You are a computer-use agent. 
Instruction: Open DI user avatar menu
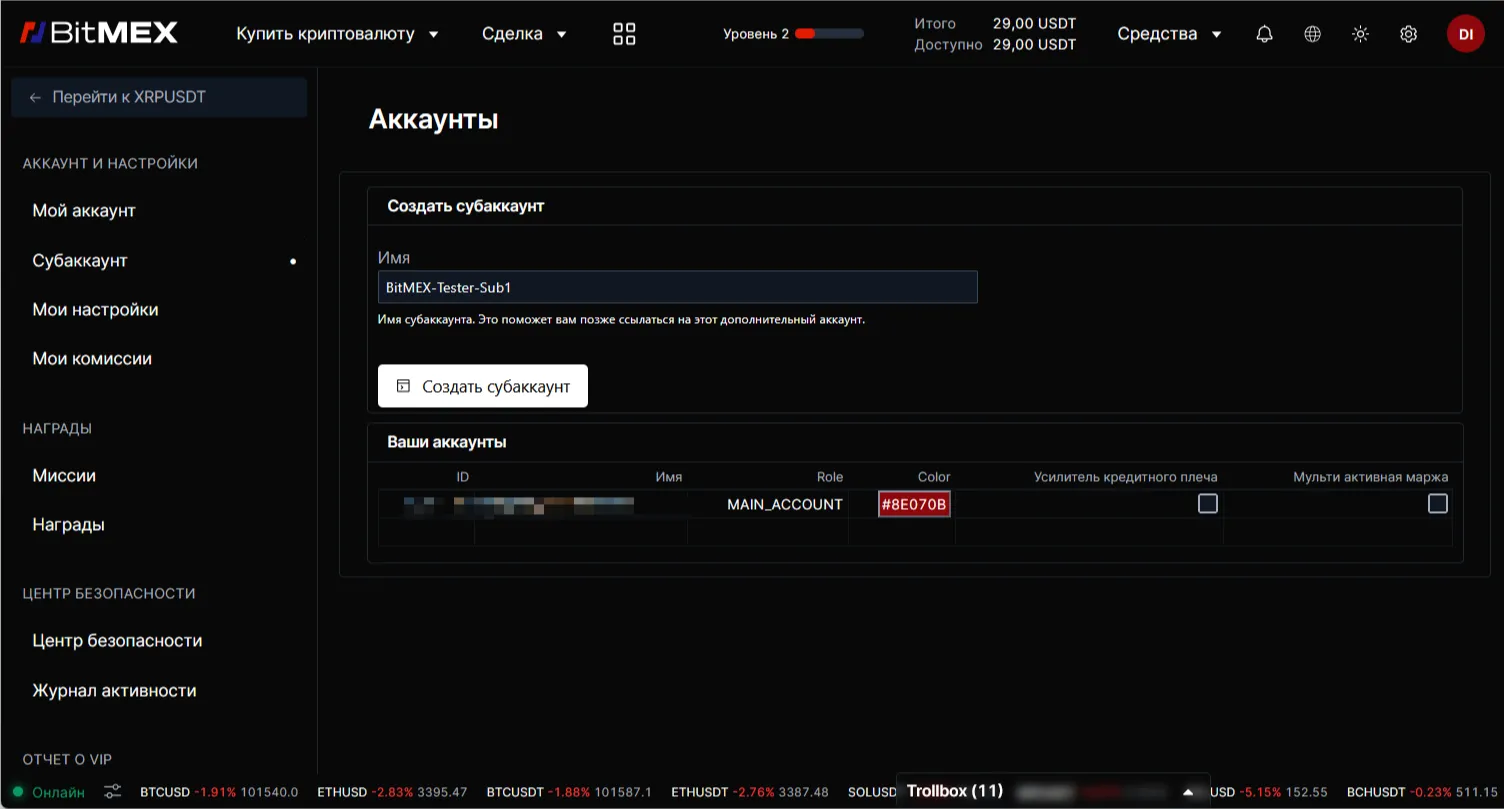[1465, 34]
